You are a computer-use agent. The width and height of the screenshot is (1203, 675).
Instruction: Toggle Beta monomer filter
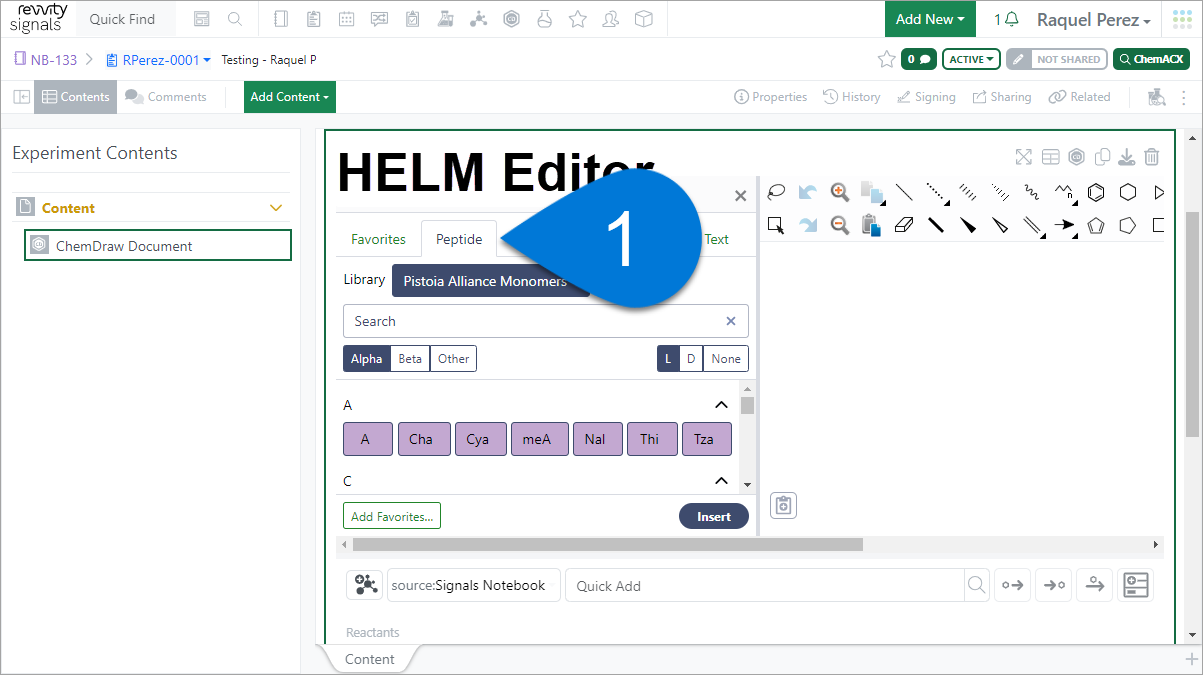pyautogui.click(x=410, y=359)
